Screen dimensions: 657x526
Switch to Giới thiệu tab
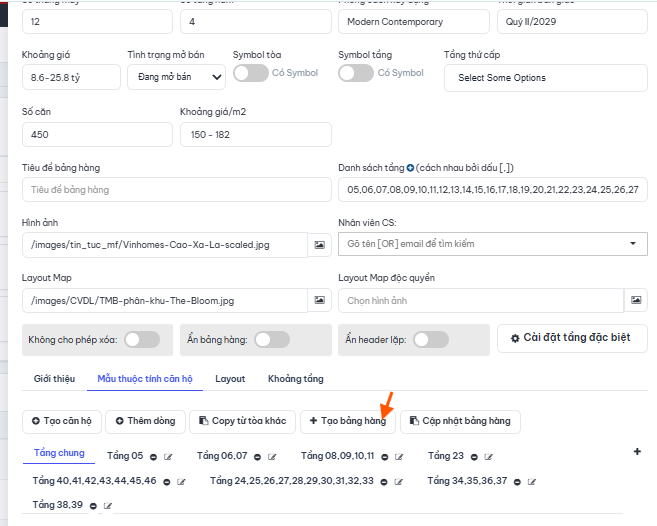54,378
